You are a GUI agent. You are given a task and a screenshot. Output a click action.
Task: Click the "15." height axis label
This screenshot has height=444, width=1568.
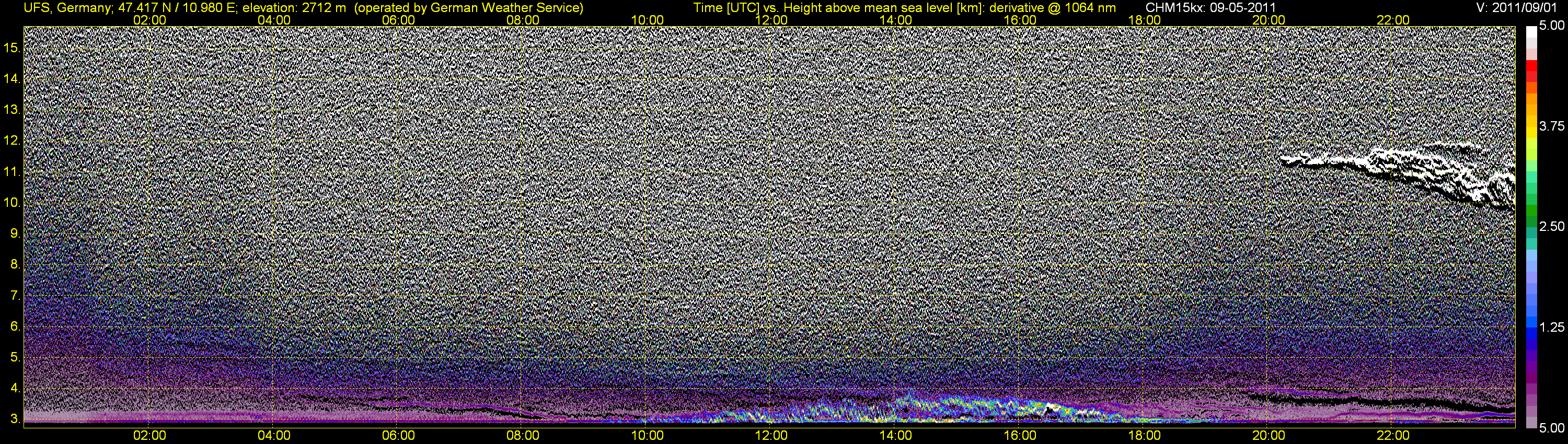coord(12,48)
